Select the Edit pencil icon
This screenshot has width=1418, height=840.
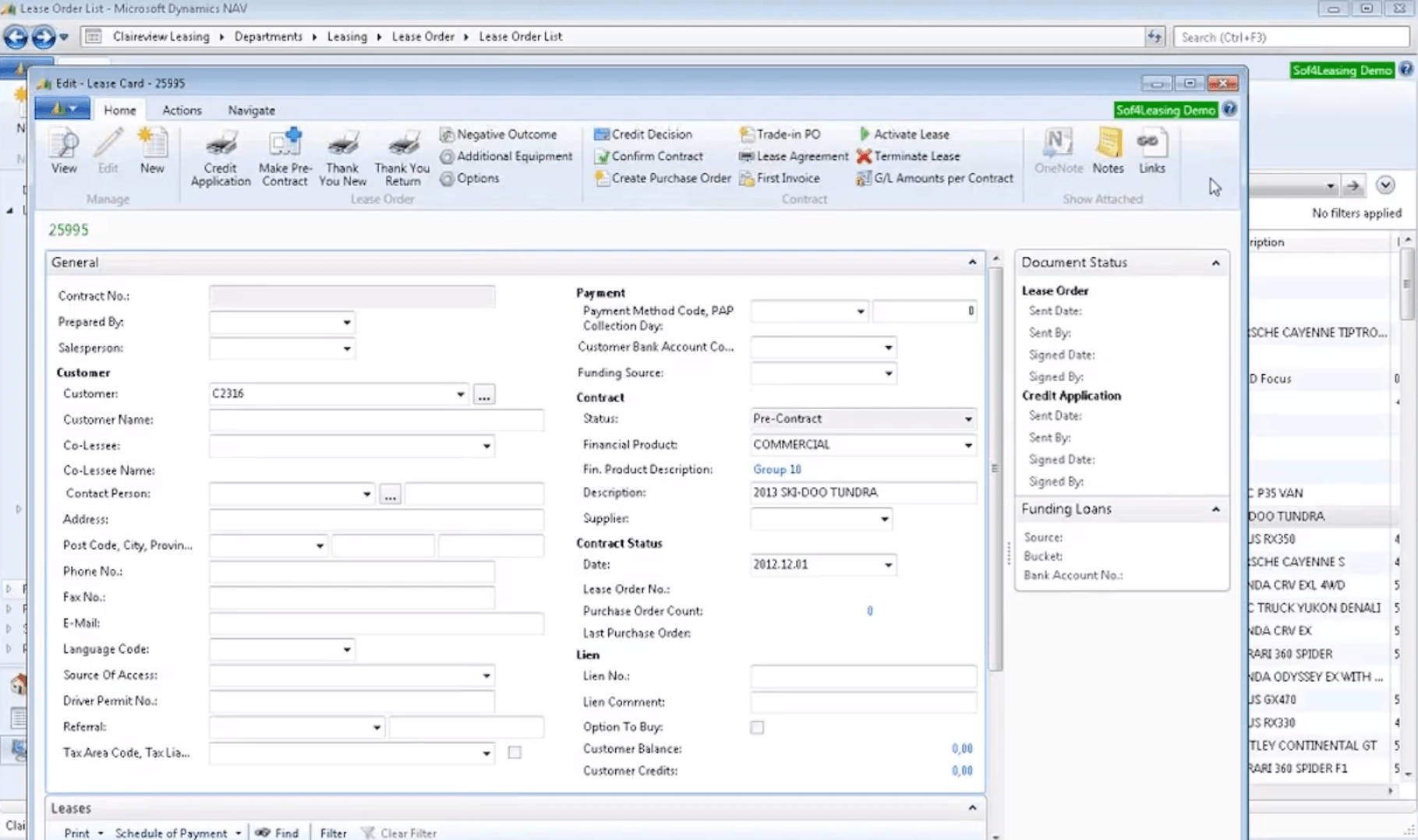(108, 152)
